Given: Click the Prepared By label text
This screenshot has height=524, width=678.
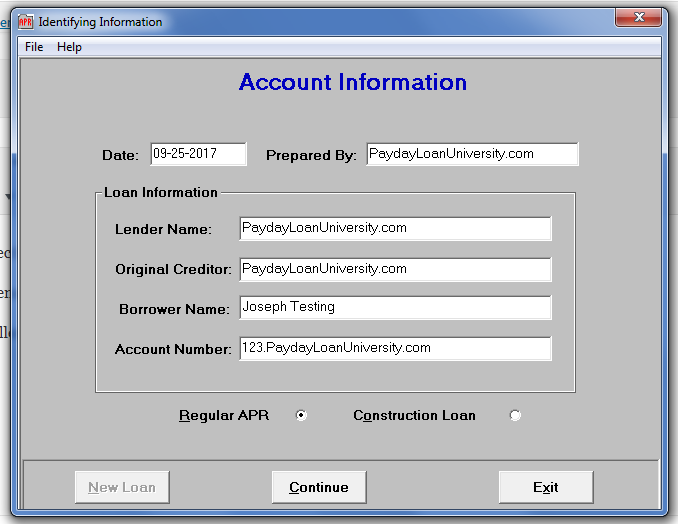Looking at the screenshot, I should (x=311, y=155).
